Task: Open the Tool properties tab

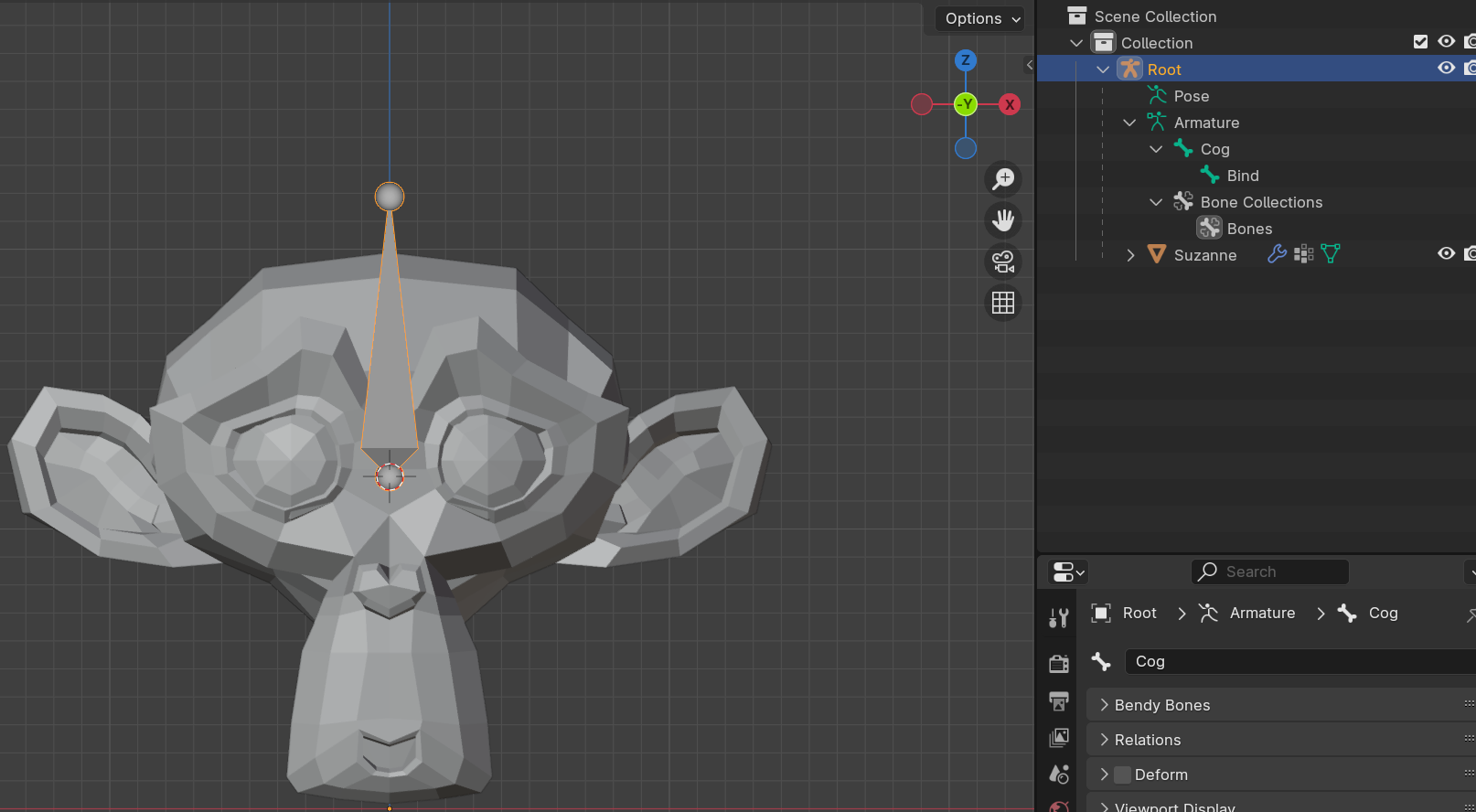Action: click(1059, 619)
